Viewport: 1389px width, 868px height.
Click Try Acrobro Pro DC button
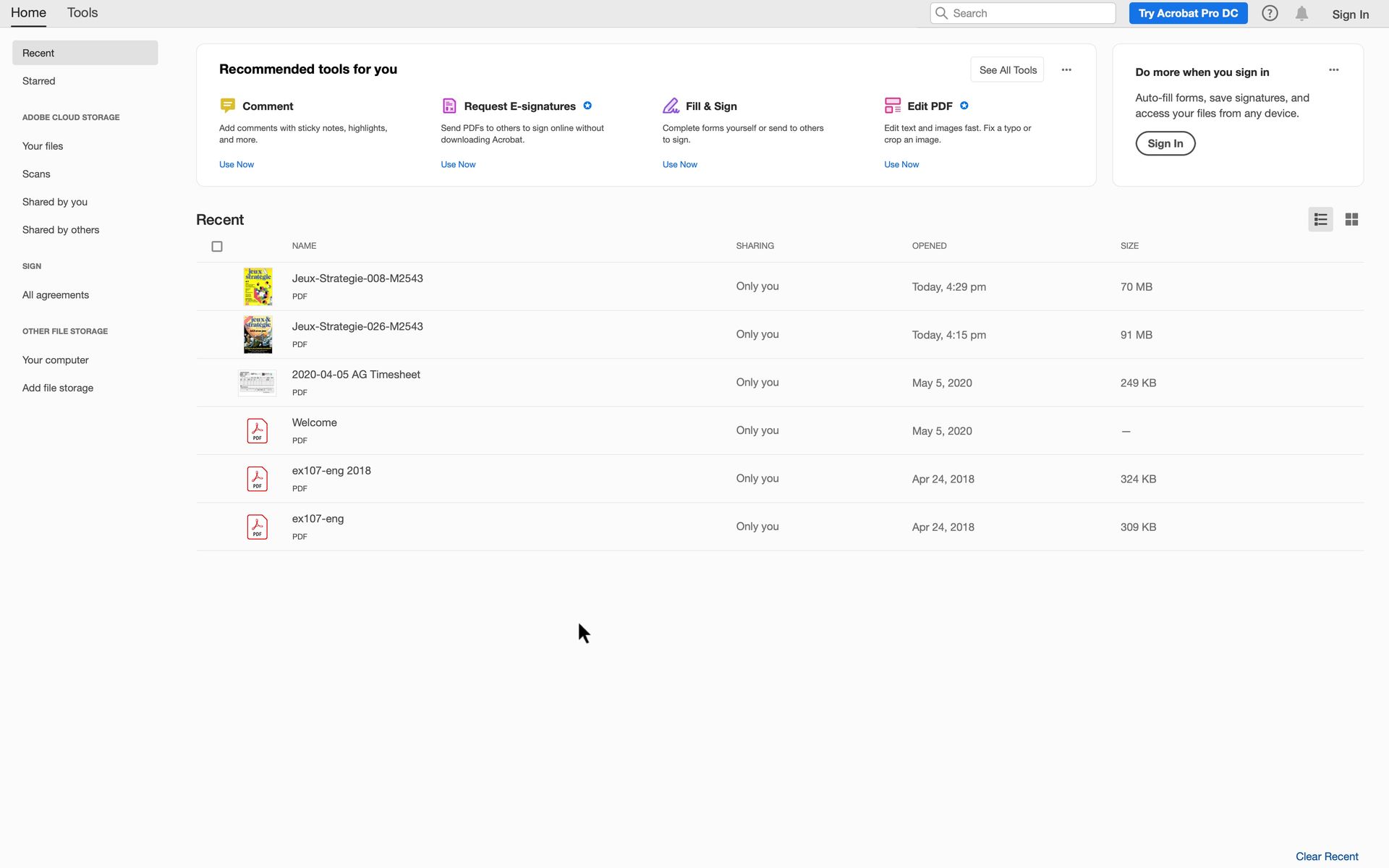coord(1188,13)
